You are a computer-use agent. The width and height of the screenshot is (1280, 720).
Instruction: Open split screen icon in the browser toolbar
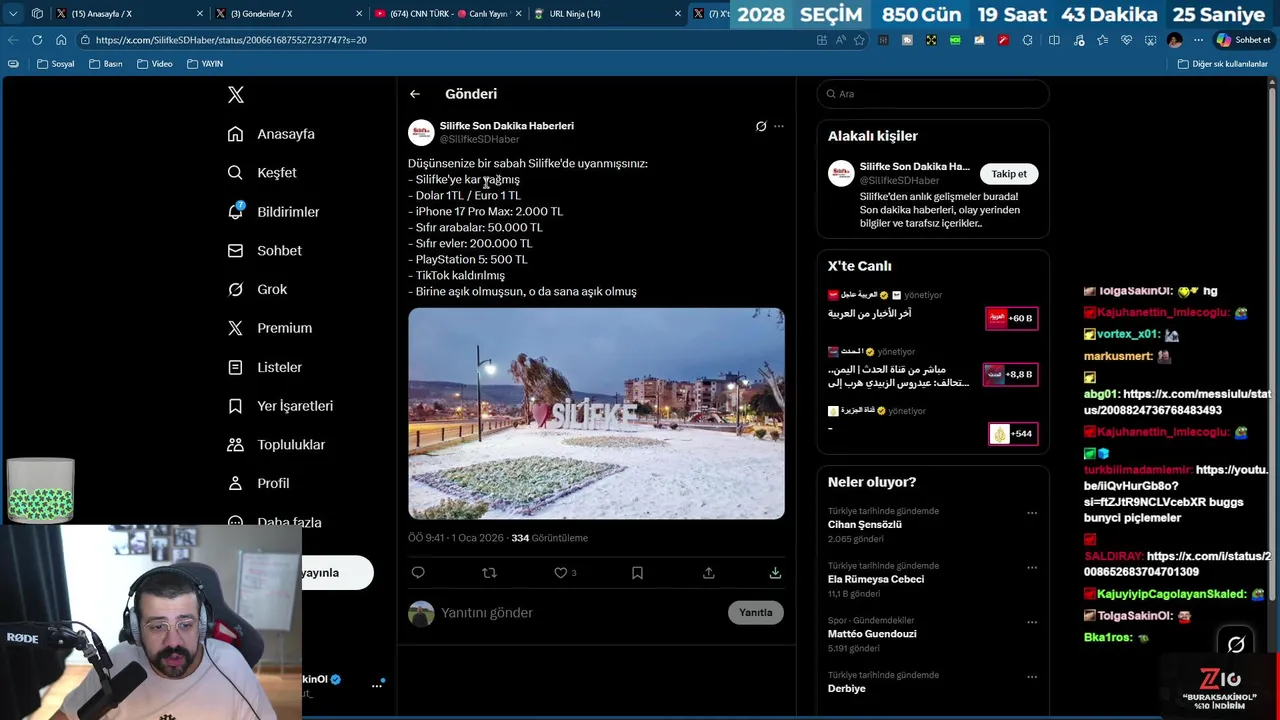[1054, 40]
